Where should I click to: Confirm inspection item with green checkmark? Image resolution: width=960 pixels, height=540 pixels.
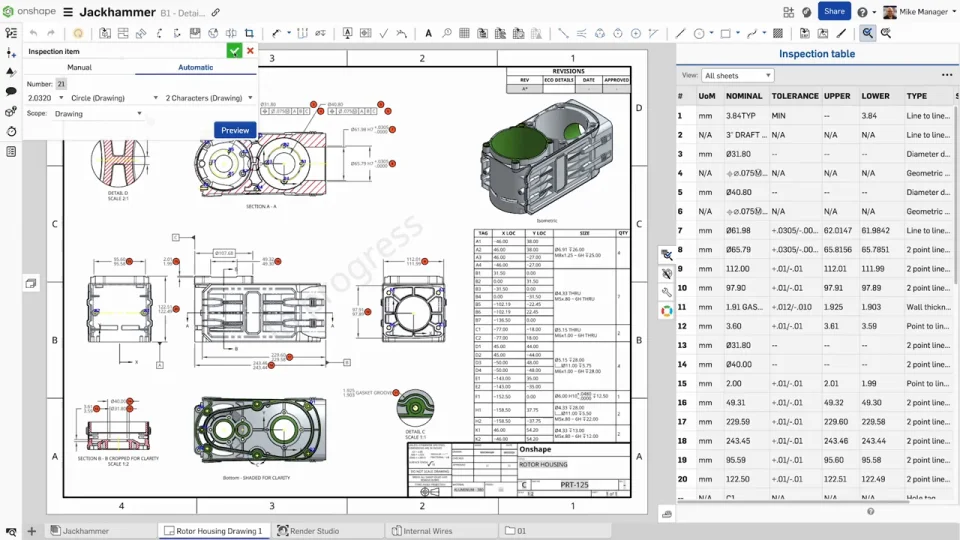pos(234,51)
